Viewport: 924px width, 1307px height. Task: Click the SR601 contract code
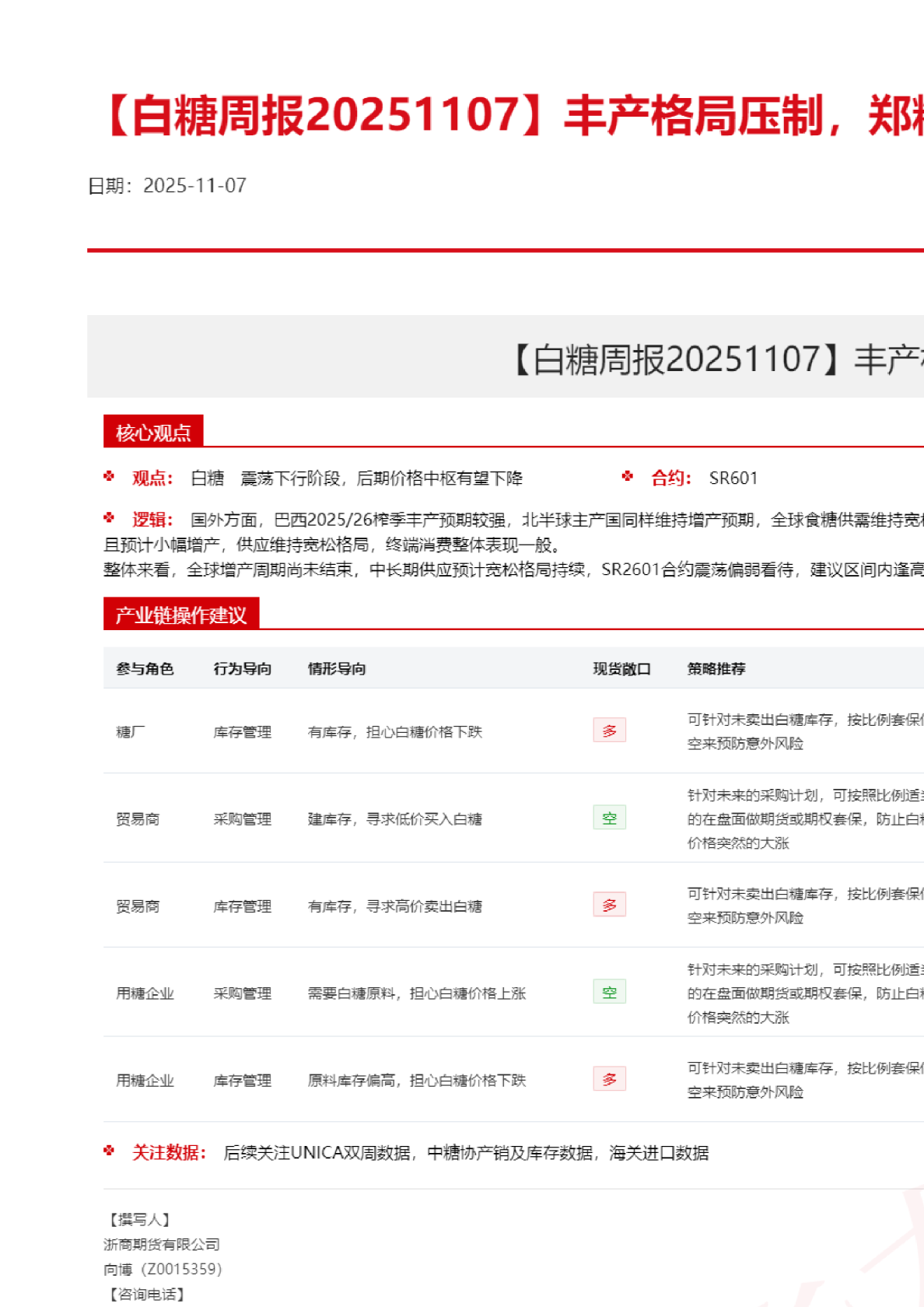tap(733, 478)
